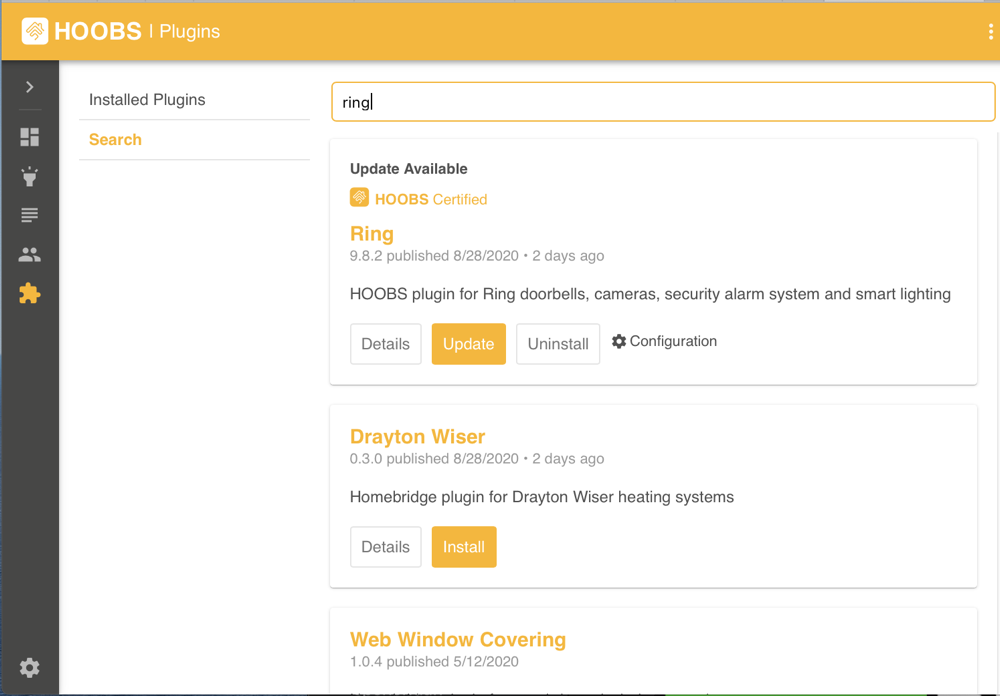Open the Accessories light icon in sidebar
This screenshot has height=696, width=1000.
pos(30,177)
